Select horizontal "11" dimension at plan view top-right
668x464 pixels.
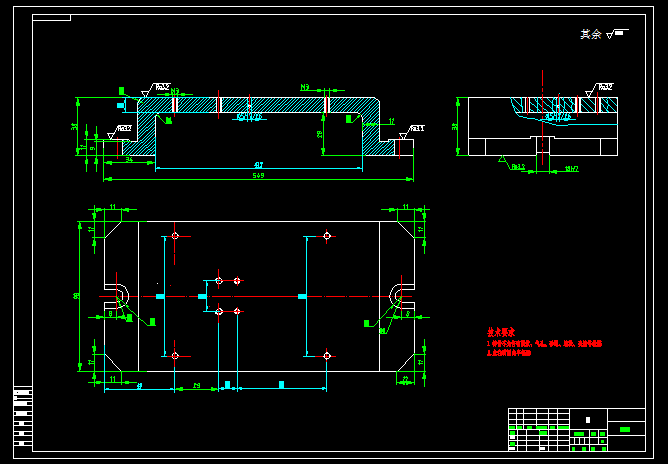406,207
